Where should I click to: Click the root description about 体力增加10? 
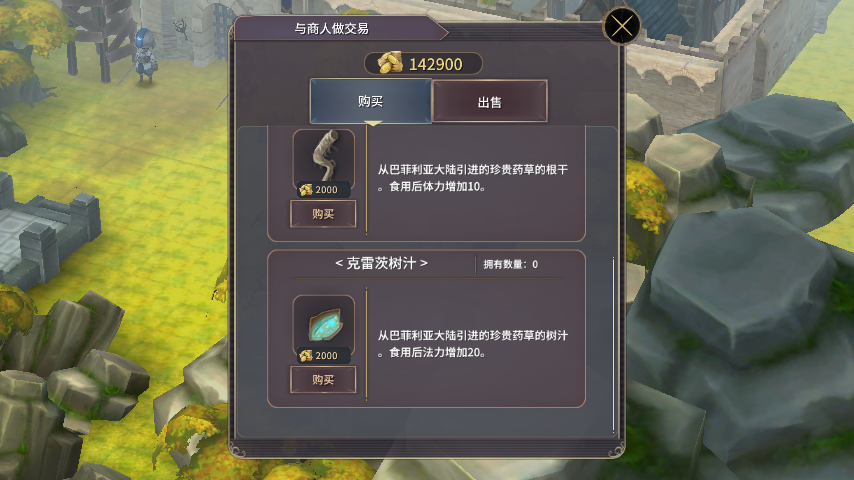click(473, 178)
